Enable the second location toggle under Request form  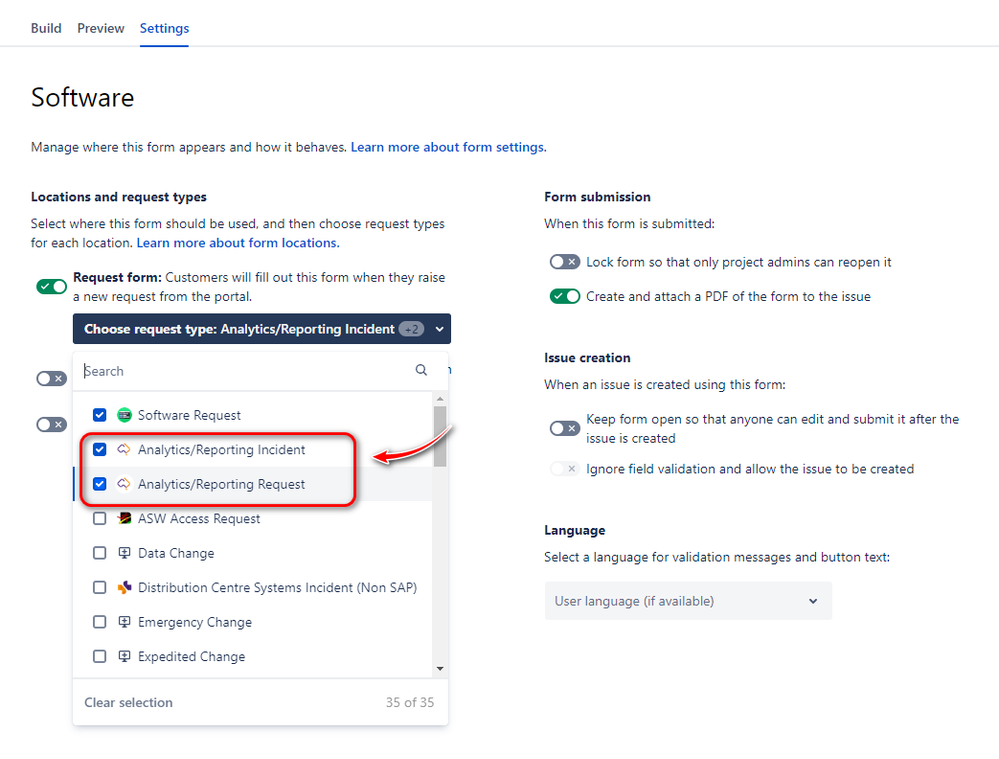(52, 379)
